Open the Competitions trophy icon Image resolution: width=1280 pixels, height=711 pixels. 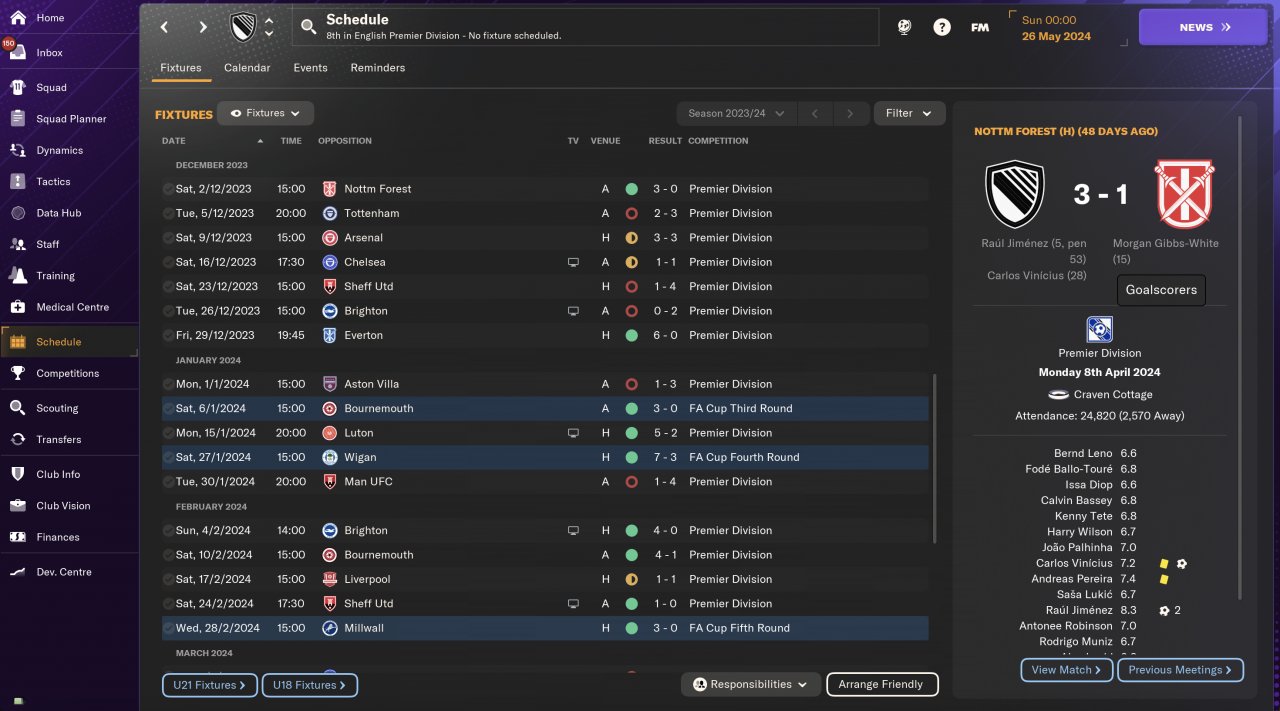pos(18,373)
